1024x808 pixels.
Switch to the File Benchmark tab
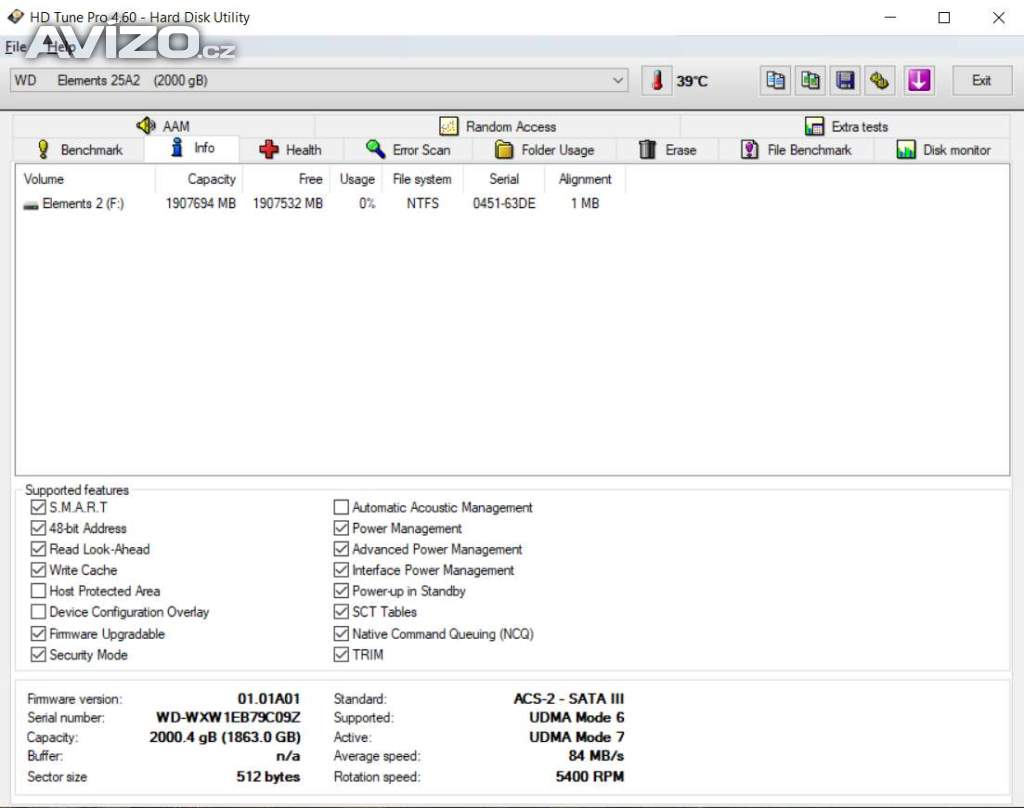[797, 150]
